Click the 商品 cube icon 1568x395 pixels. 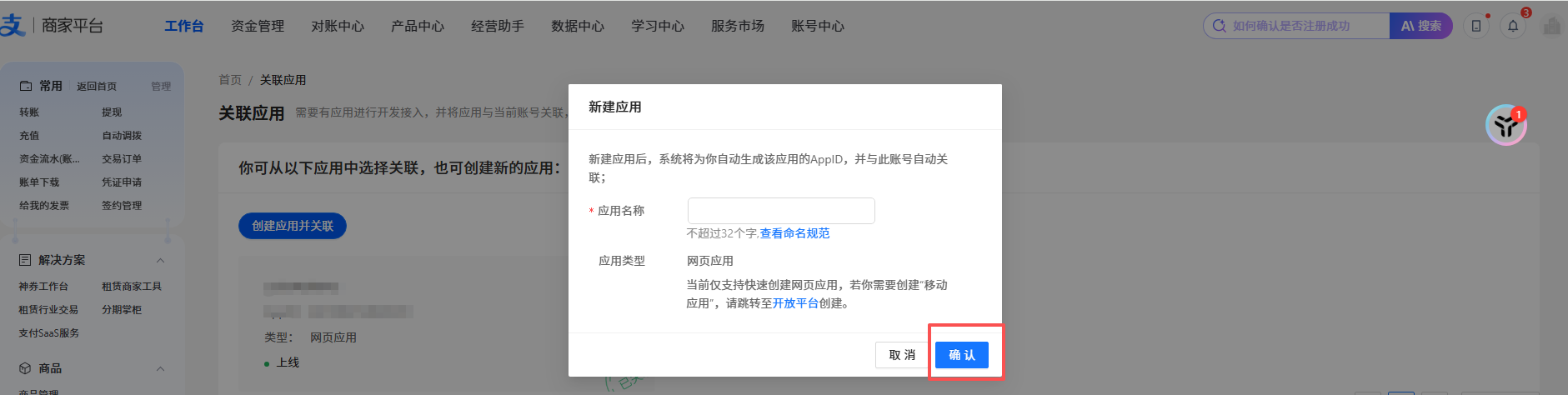point(25,368)
